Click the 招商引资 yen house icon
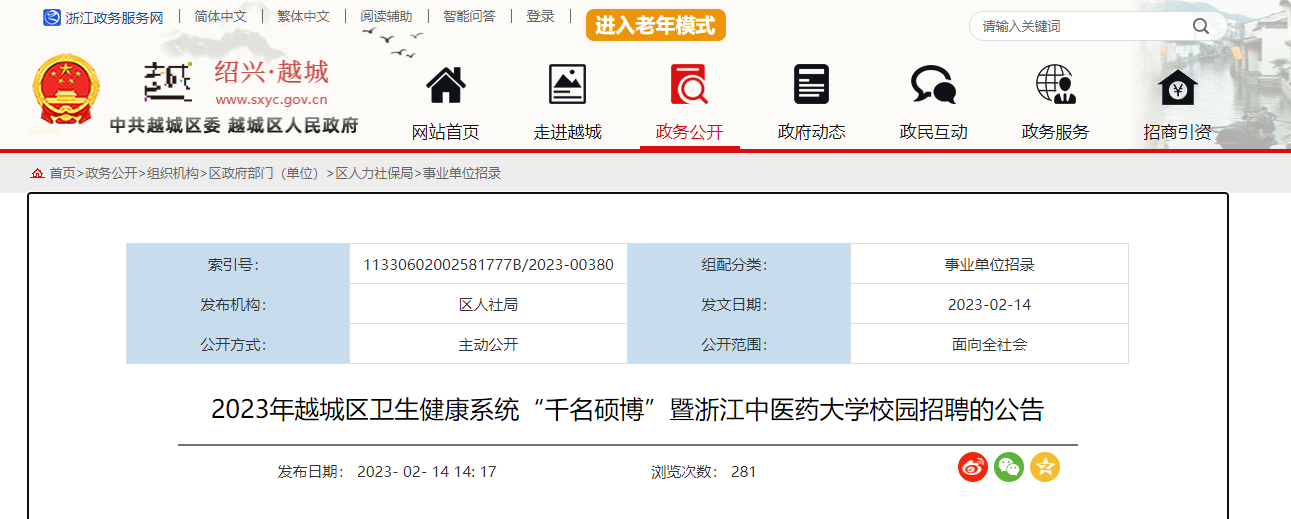1291x519 pixels. pyautogui.click(x=1178, y=87)
